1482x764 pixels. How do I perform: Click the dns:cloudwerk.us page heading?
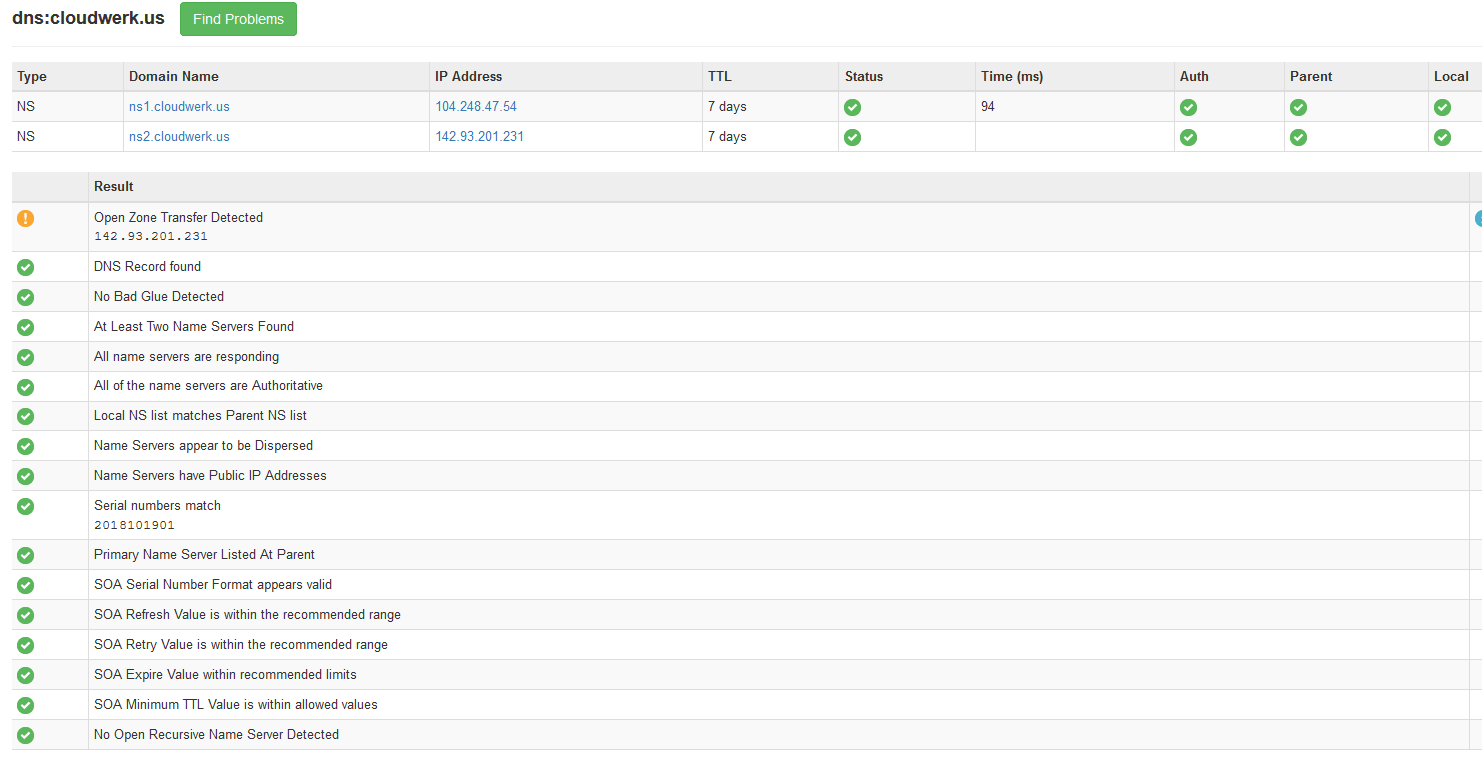click(x=88, y=18)
